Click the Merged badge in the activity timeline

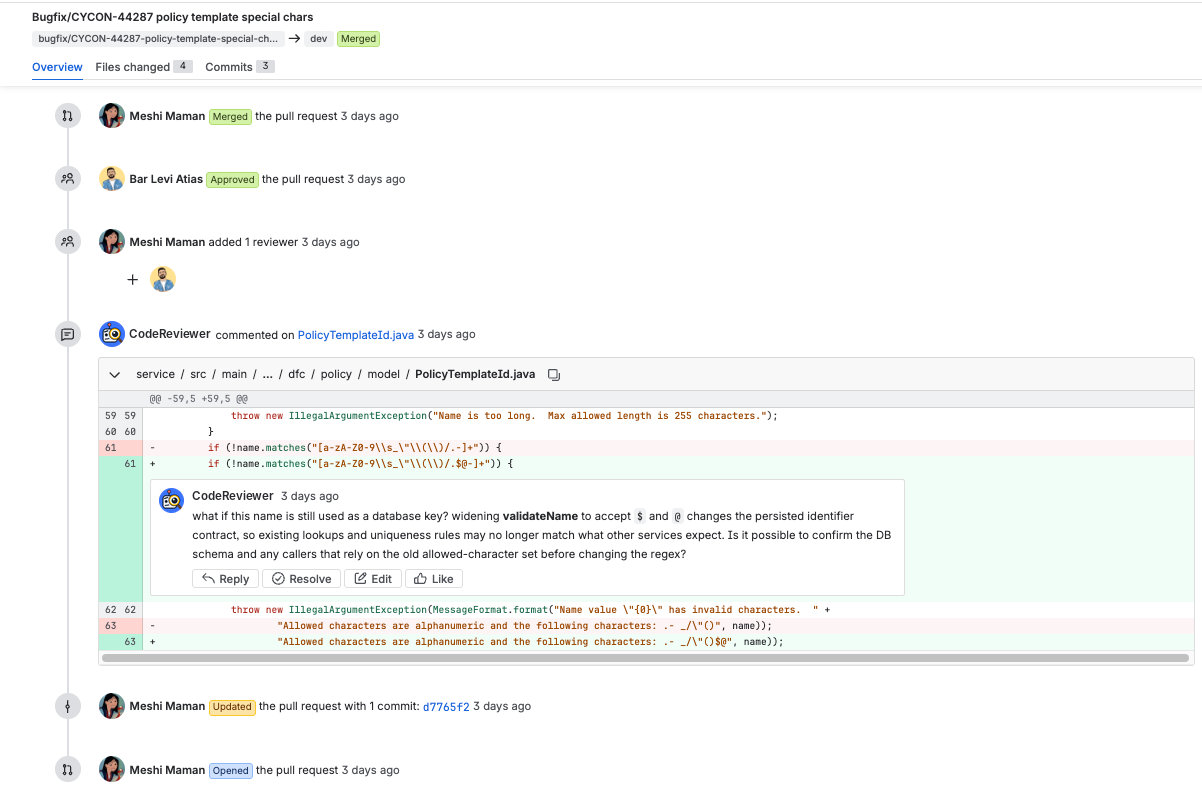point(229,116)
